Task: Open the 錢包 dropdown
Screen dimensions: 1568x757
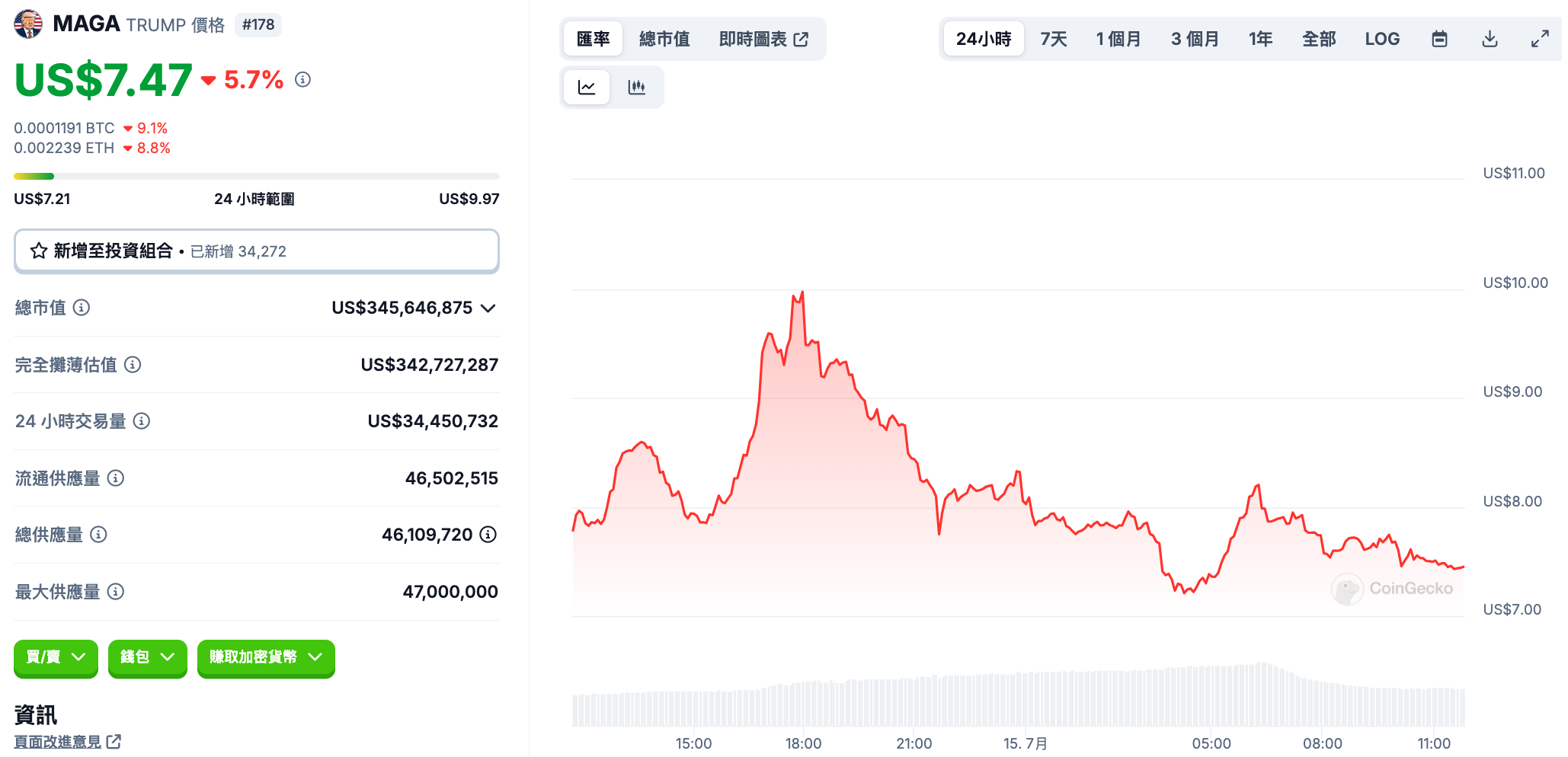Action: 148,657
